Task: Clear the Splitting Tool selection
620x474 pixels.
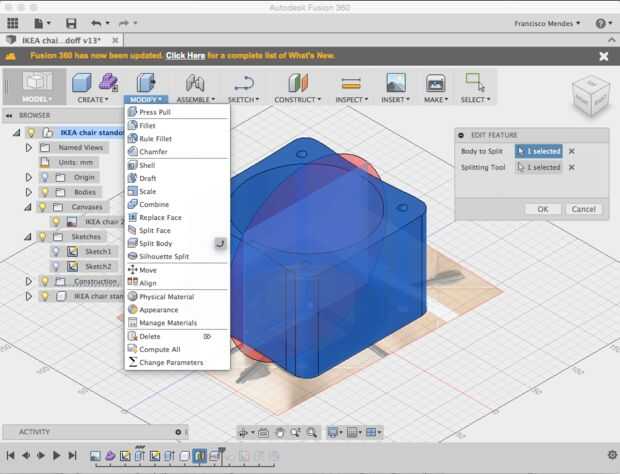Action: 571,167
